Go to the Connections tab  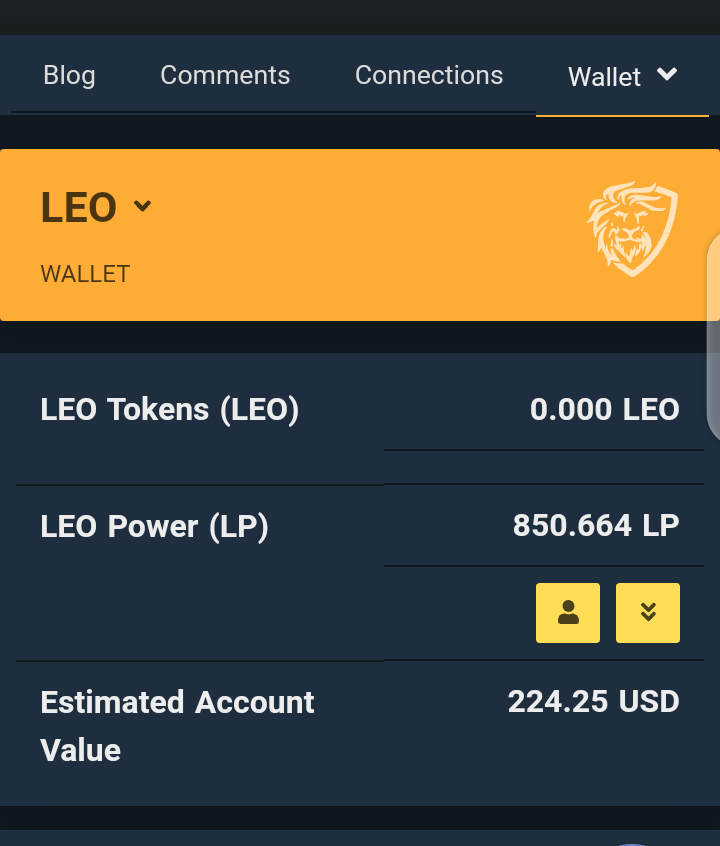429,75
